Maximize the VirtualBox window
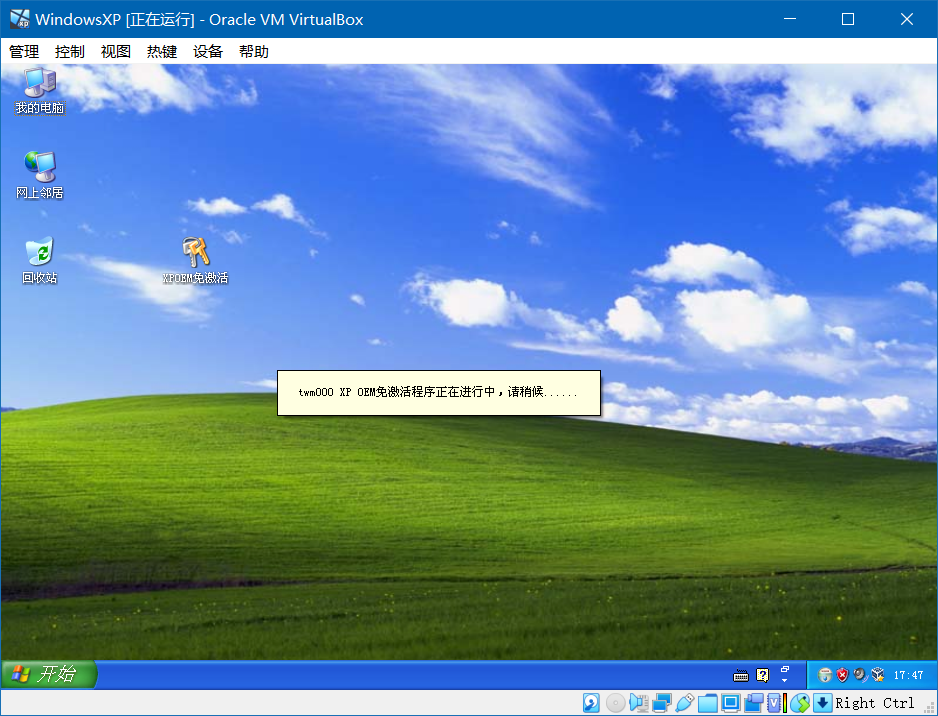 (848, 19)
